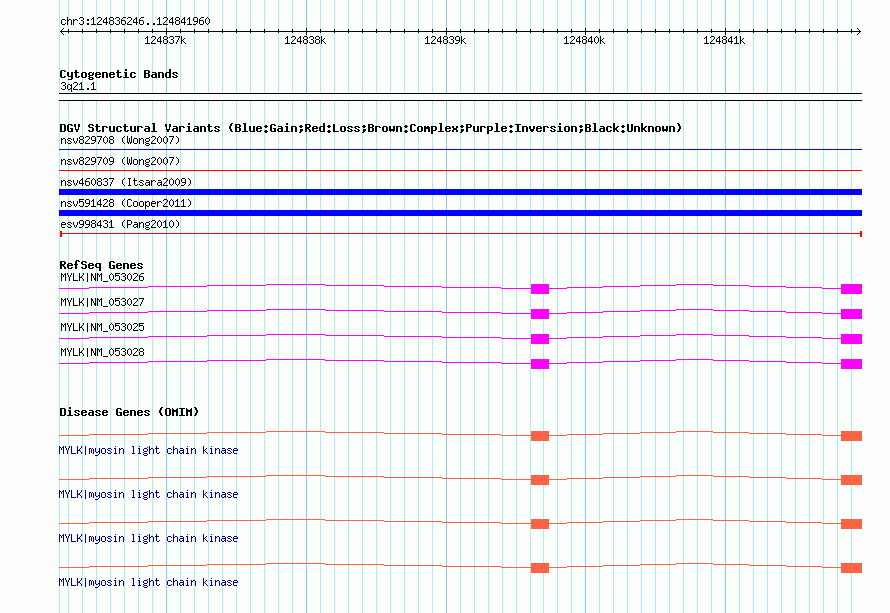Open transcript MYLK|NM_053027 label
The image size is (890, 613).
(x=102, y=303)
